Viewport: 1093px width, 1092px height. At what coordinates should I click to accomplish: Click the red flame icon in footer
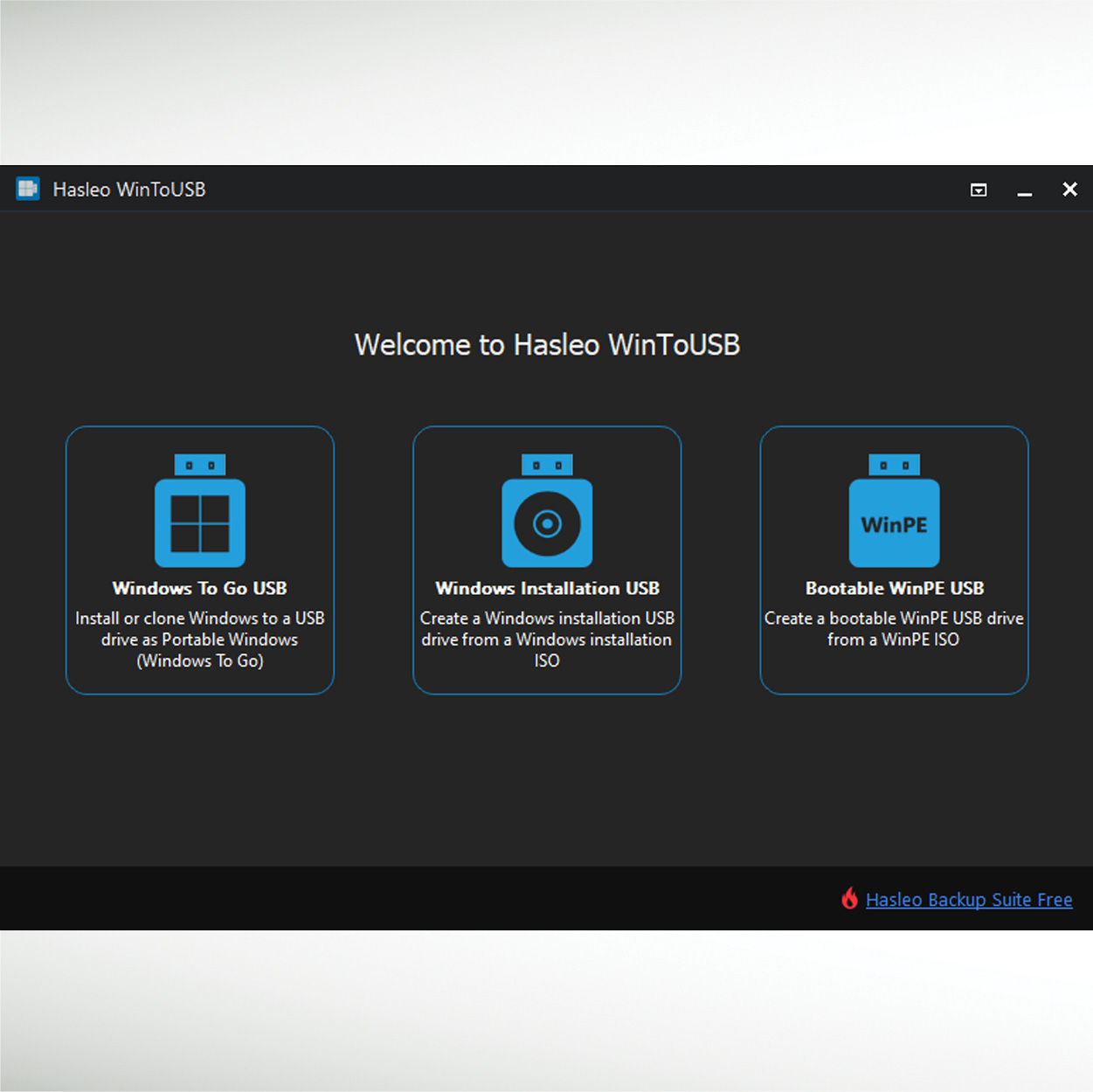point(849,898)
